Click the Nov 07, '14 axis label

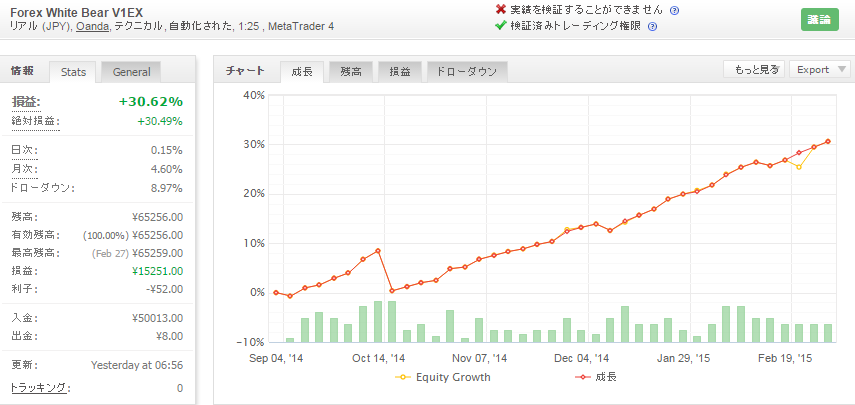[480, 358]
